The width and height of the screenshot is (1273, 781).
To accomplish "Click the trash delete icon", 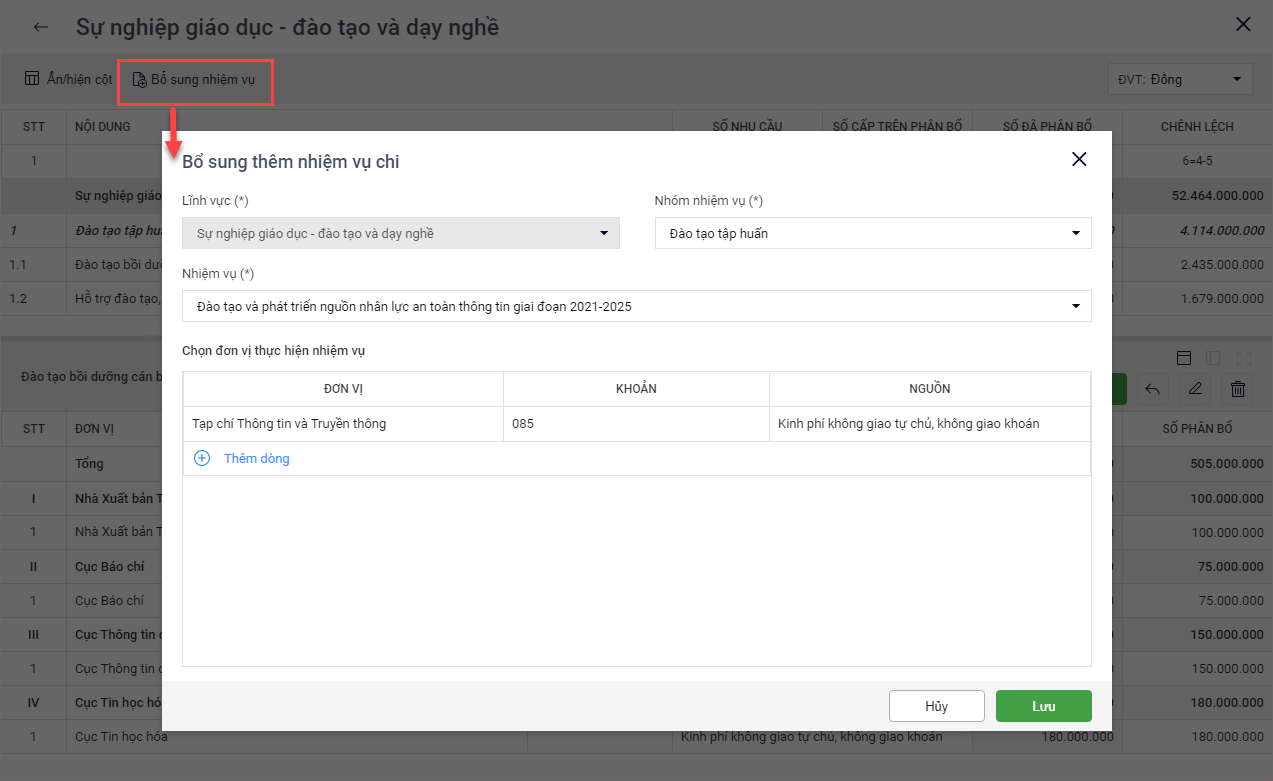I will pyautogui.click(x=1238, y=389).
